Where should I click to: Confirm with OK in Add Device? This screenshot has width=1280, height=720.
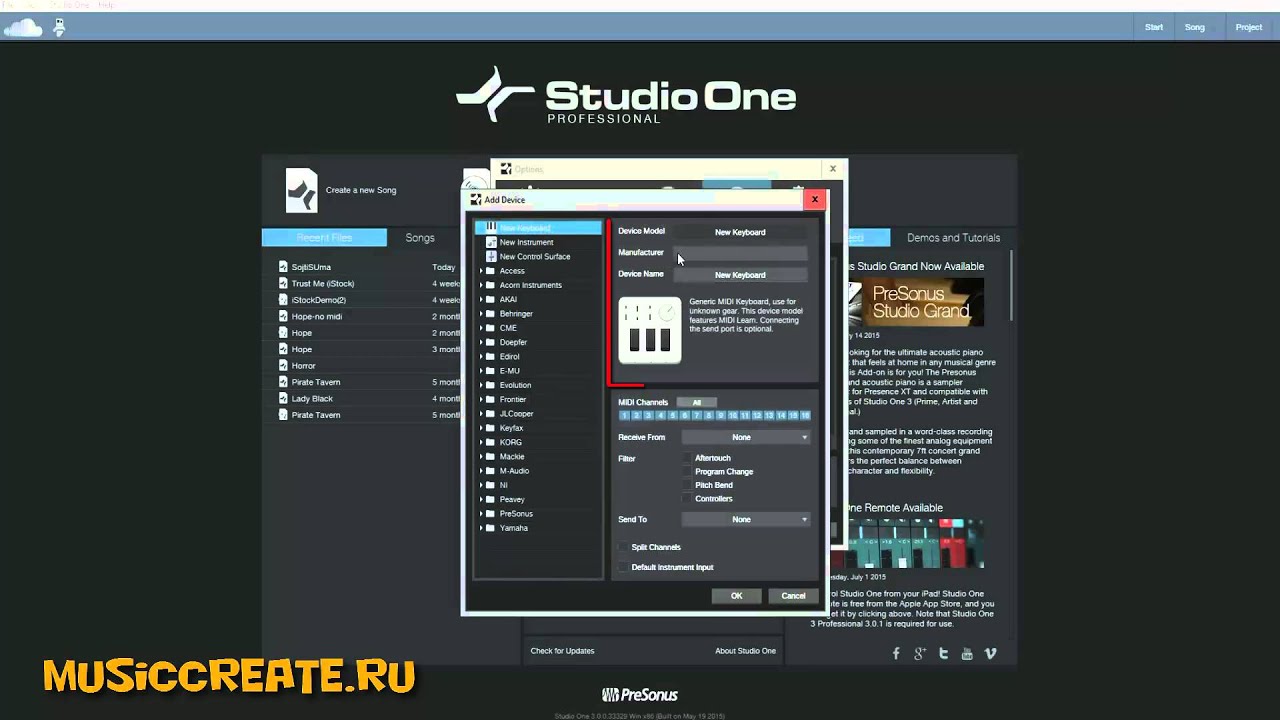coord(736,596)
